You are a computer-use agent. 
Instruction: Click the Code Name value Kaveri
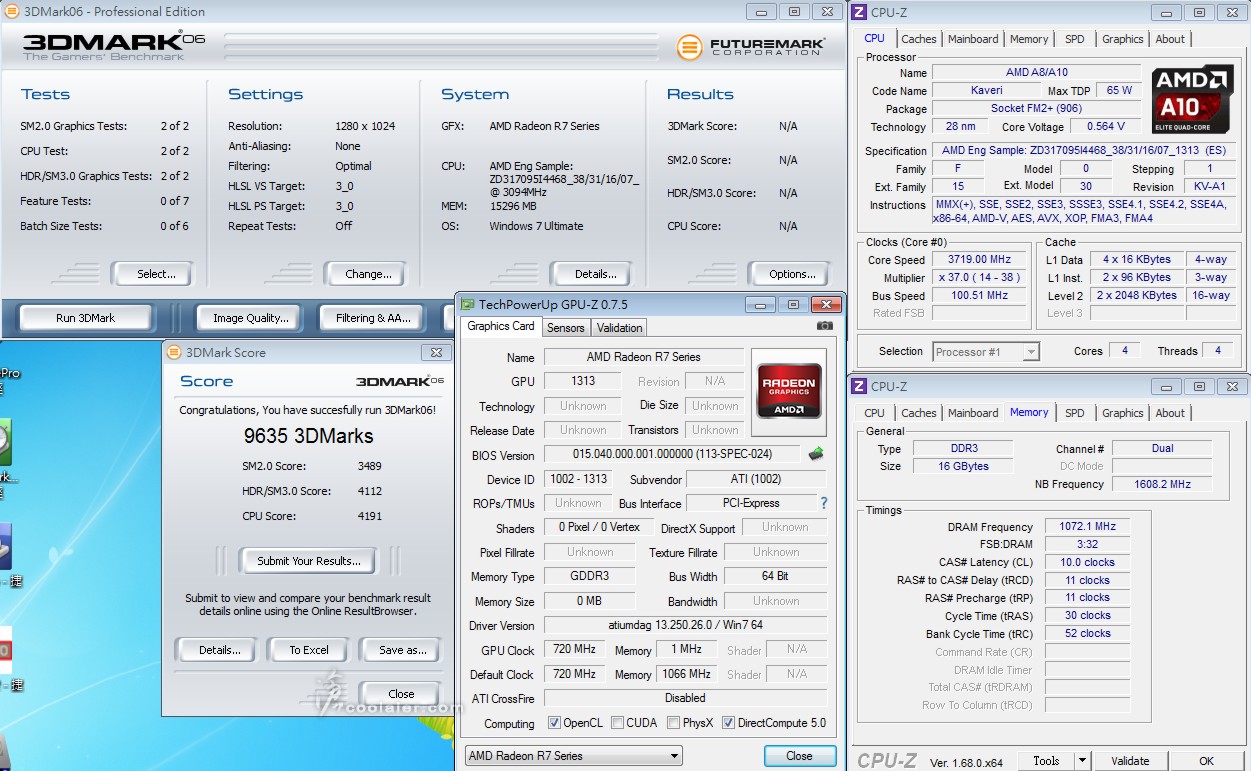click(x=986, y=90)
